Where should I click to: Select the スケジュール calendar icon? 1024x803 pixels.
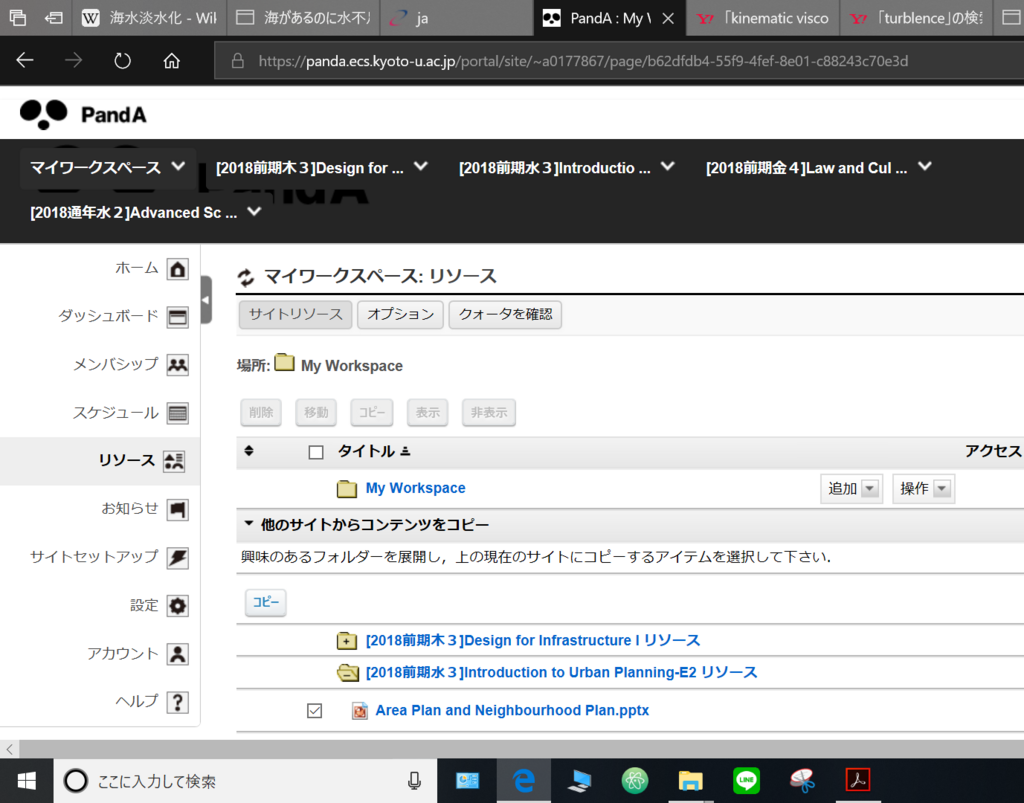click(177, 412)
